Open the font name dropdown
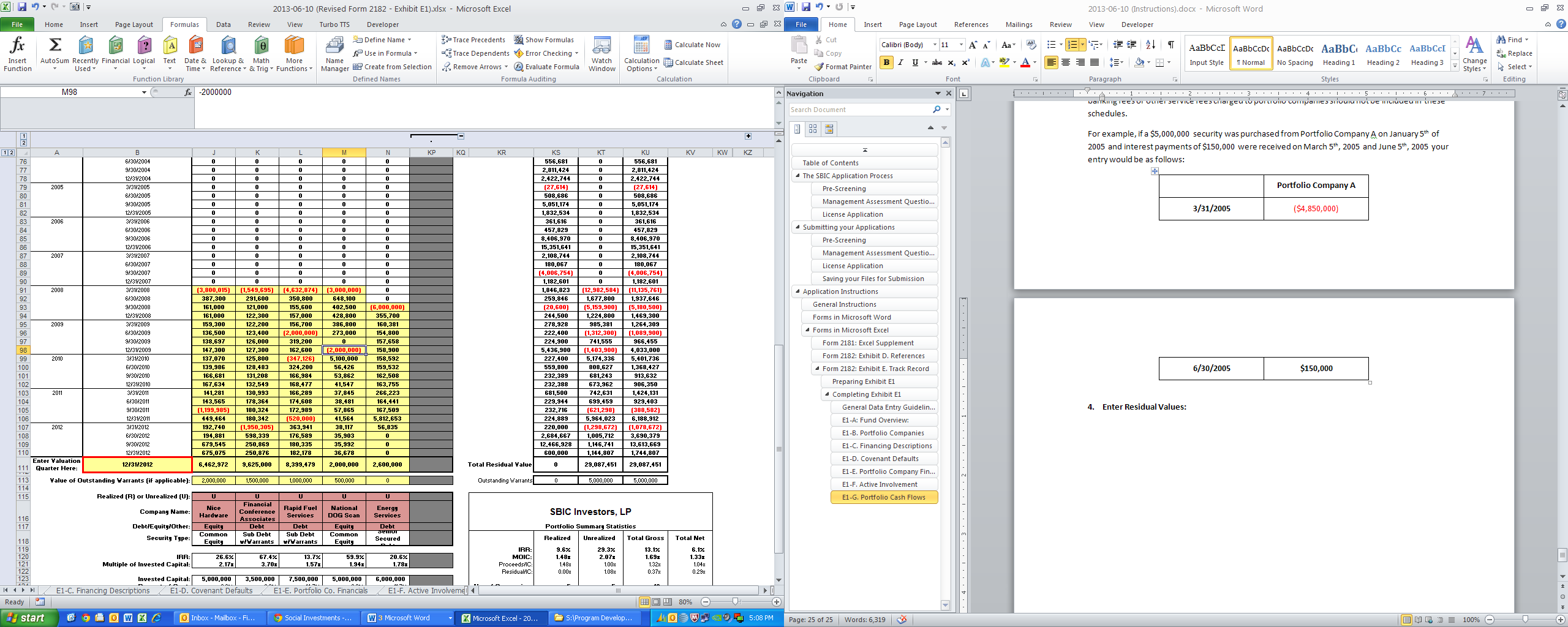The height and width of the screenshot is (627, 1568). point(935,45)
